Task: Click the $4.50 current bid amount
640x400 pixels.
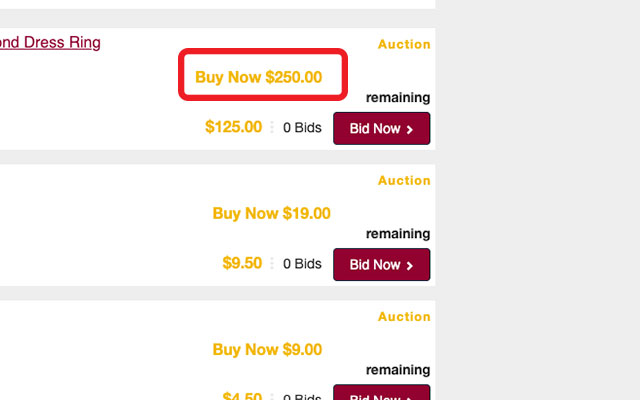Action: (242, 396)
